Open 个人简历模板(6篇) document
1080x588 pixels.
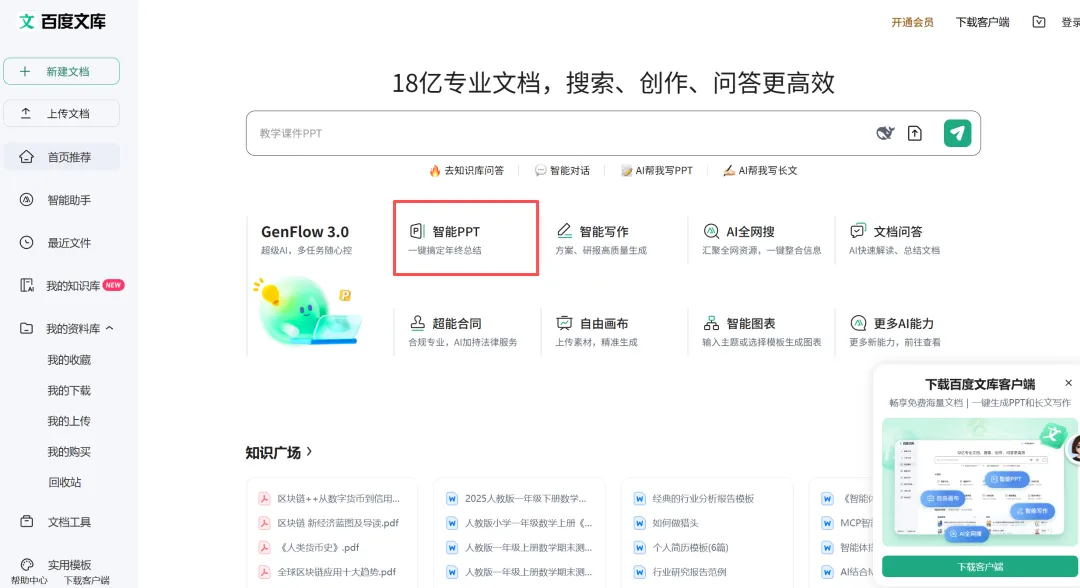pyautogui.click(x=690, y=547)
